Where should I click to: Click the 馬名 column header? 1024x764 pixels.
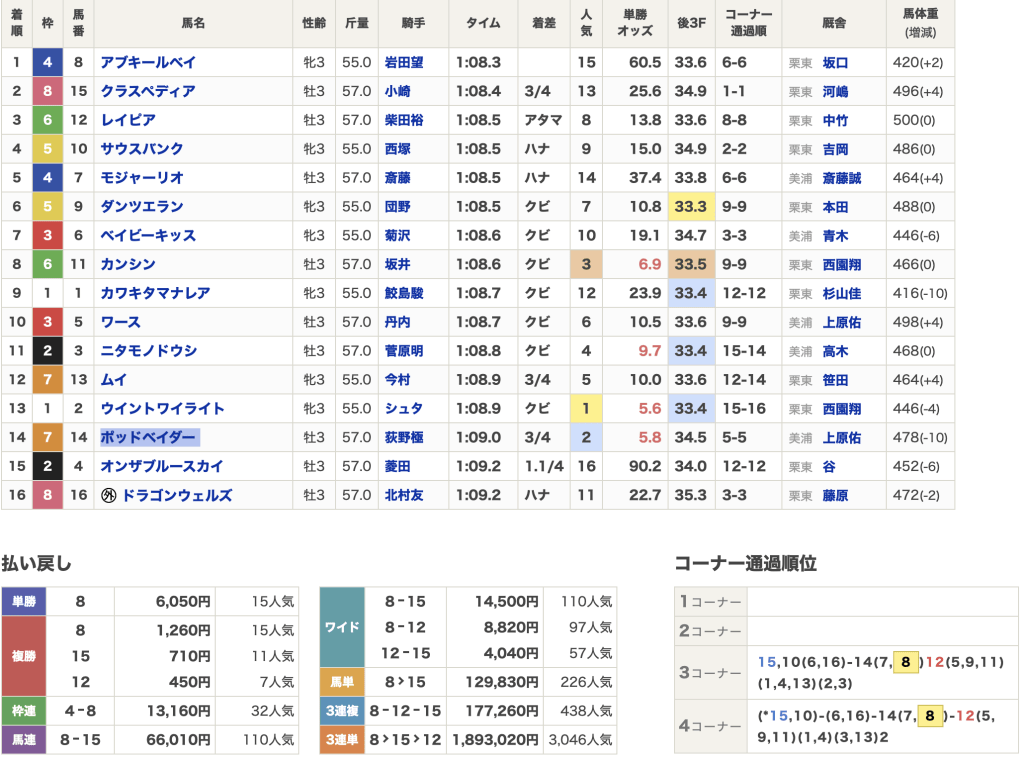[193, 23]
